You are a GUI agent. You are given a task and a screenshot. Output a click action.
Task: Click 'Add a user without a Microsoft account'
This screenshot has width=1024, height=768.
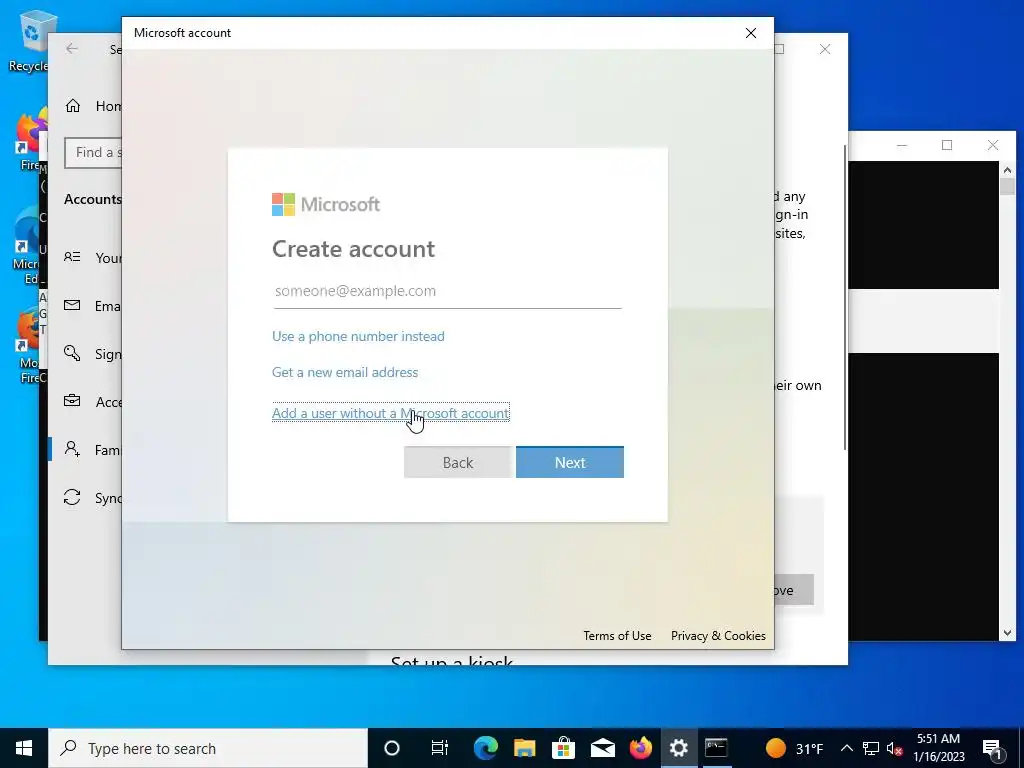pos(391,413)
